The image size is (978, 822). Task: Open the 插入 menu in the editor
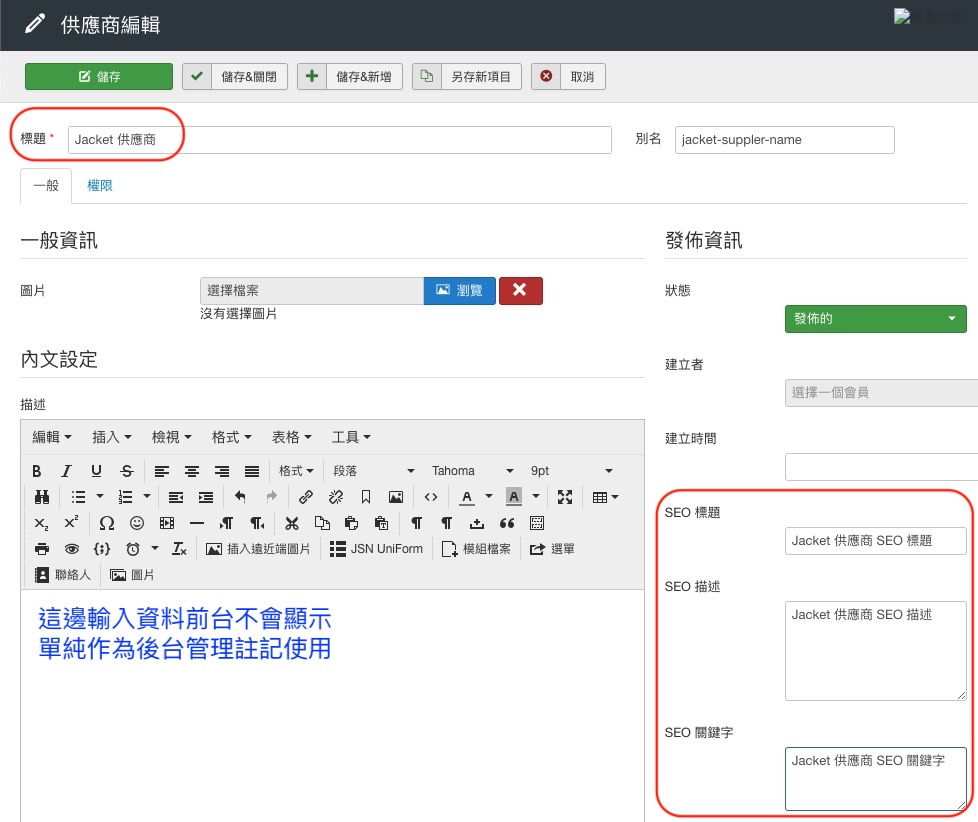tap(112, 437)
